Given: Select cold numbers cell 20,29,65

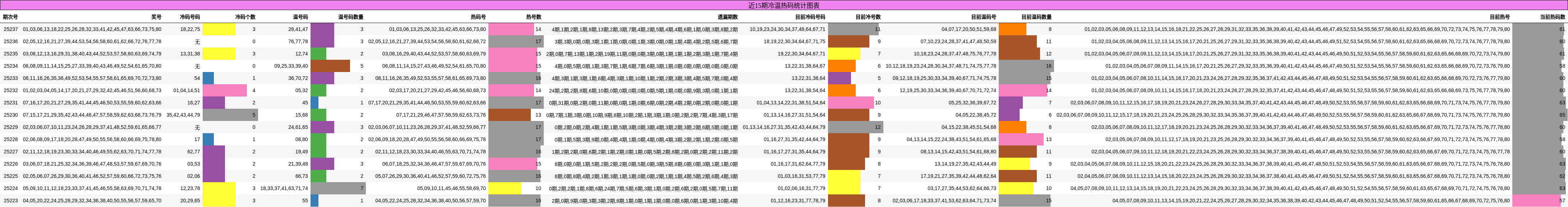Looking at the screenshot, I should tap(190, 200).
